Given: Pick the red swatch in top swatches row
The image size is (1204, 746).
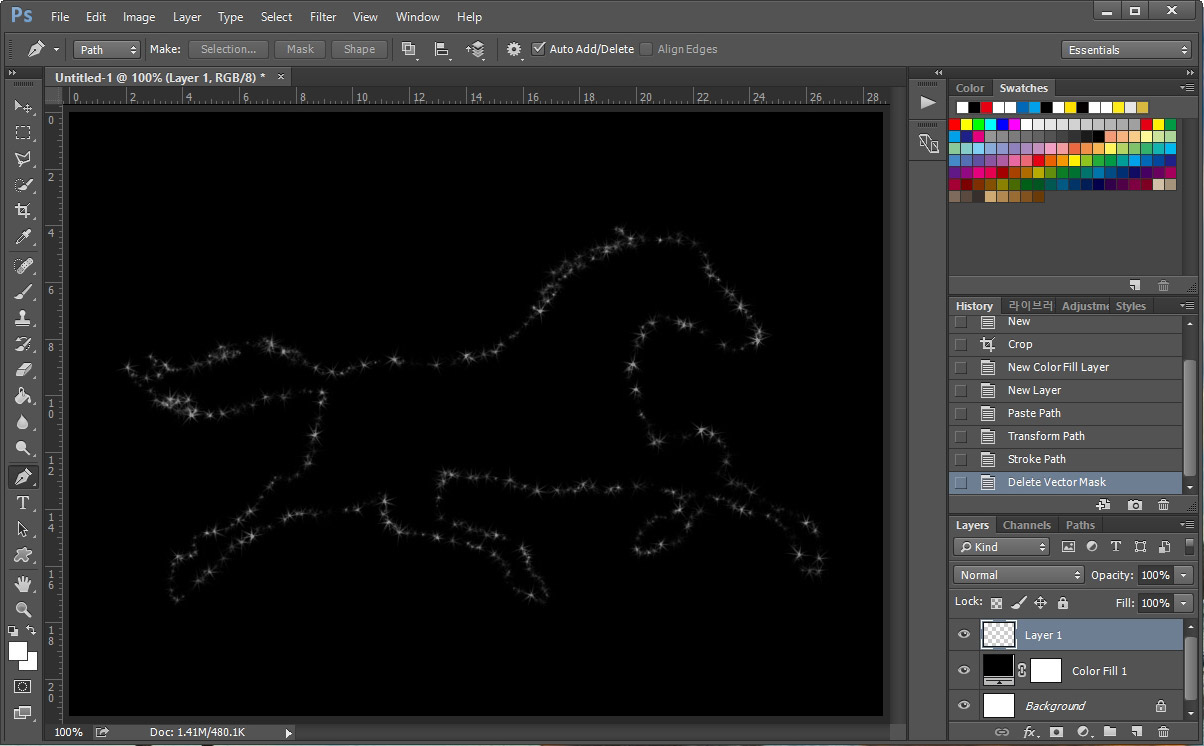Looking at the screenshot, I should coord(986,107).
